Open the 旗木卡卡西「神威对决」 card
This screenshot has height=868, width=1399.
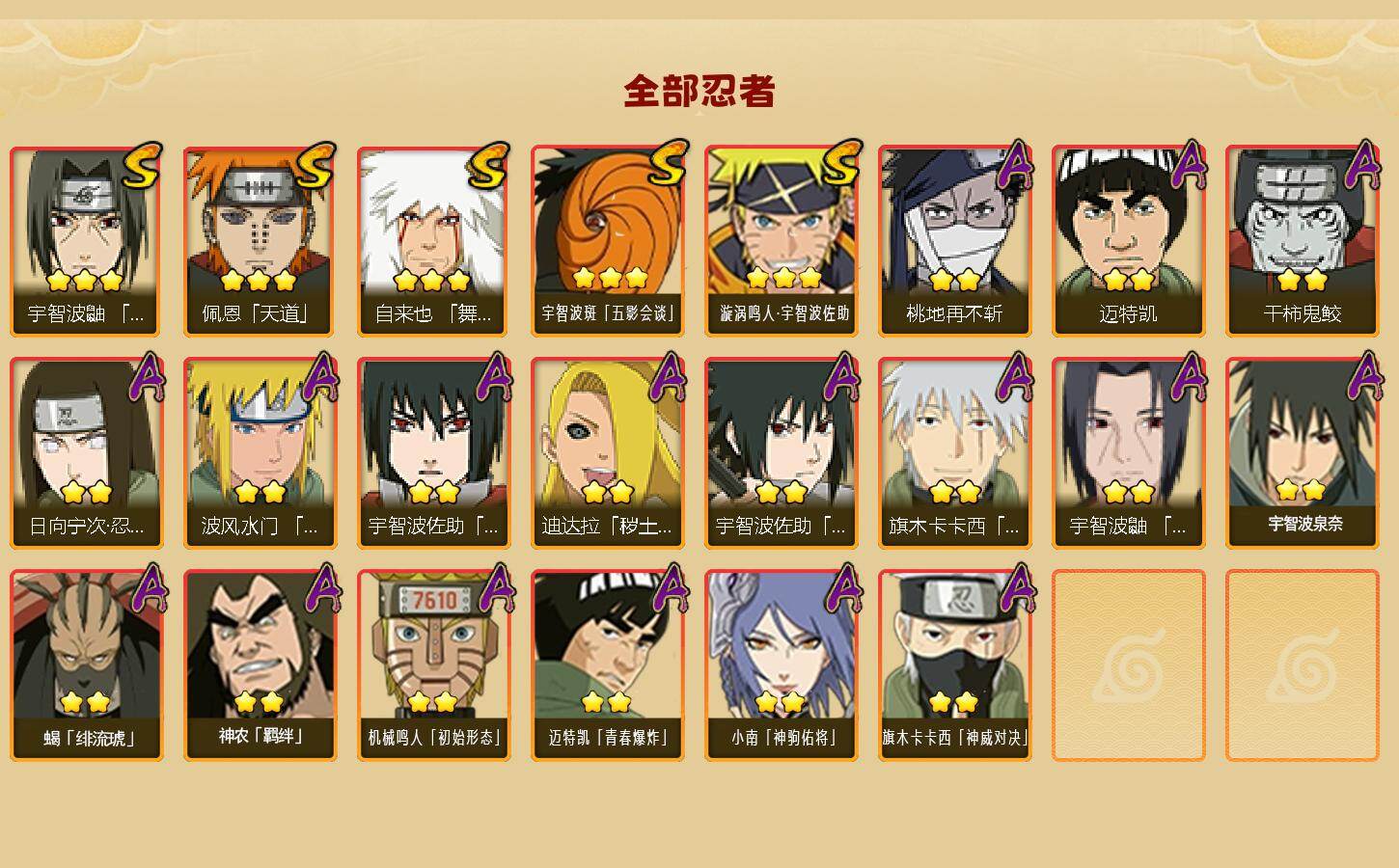pos(954,665)
